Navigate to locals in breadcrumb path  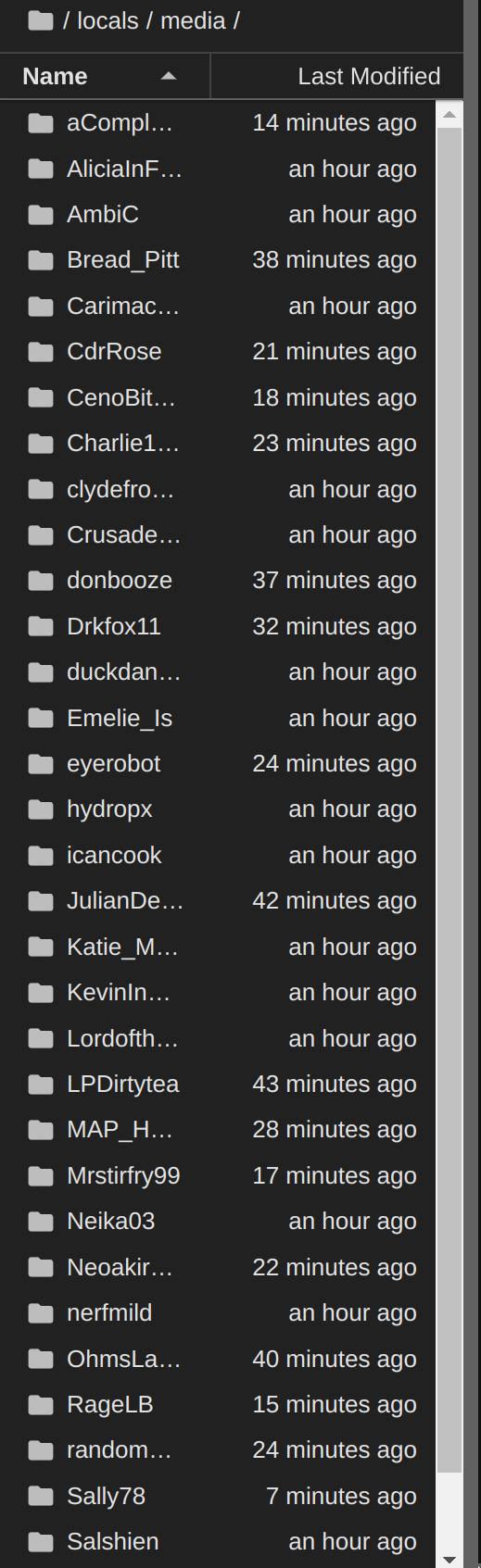coord(108,20)
